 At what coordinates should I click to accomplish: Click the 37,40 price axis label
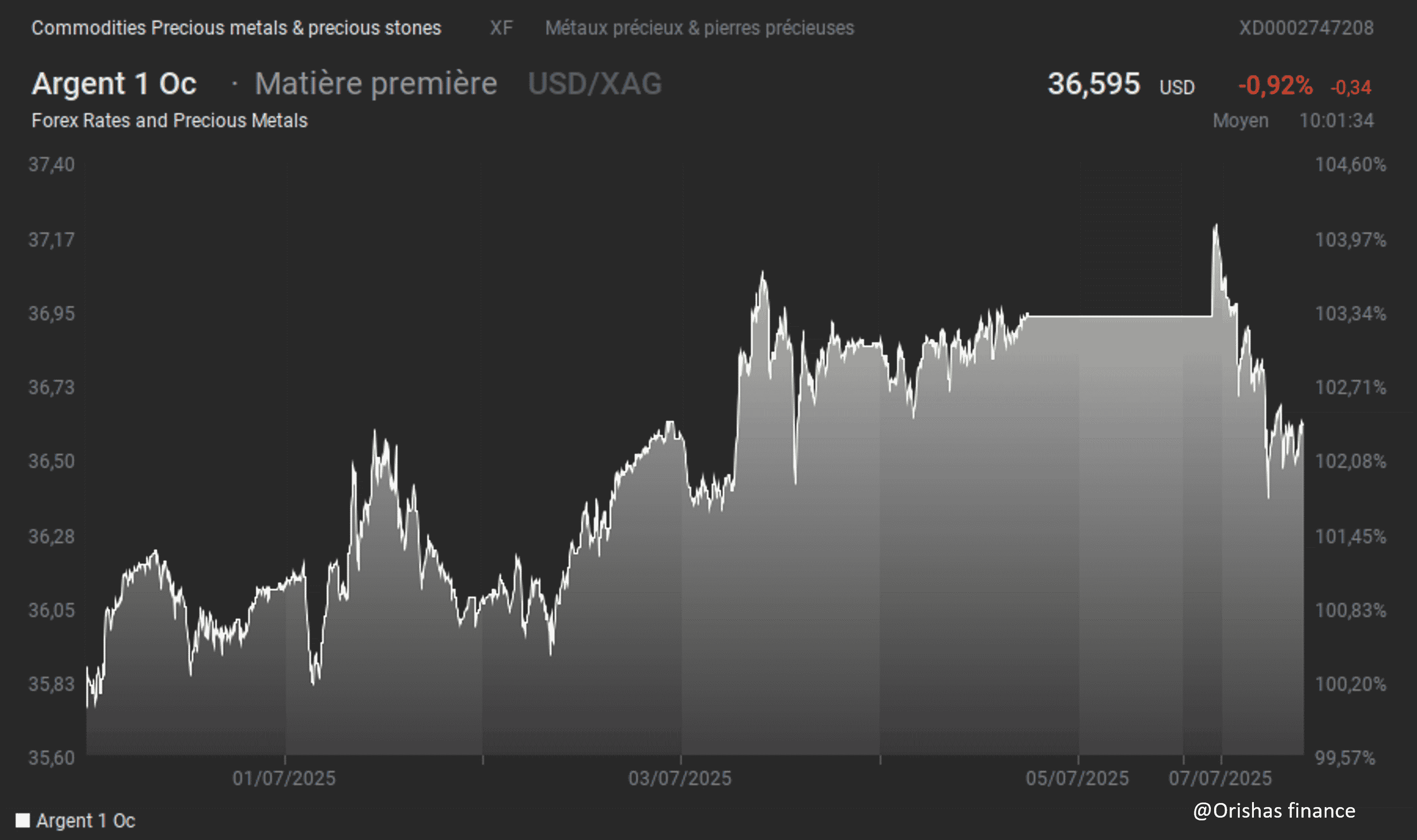click(x=52, y=165)
